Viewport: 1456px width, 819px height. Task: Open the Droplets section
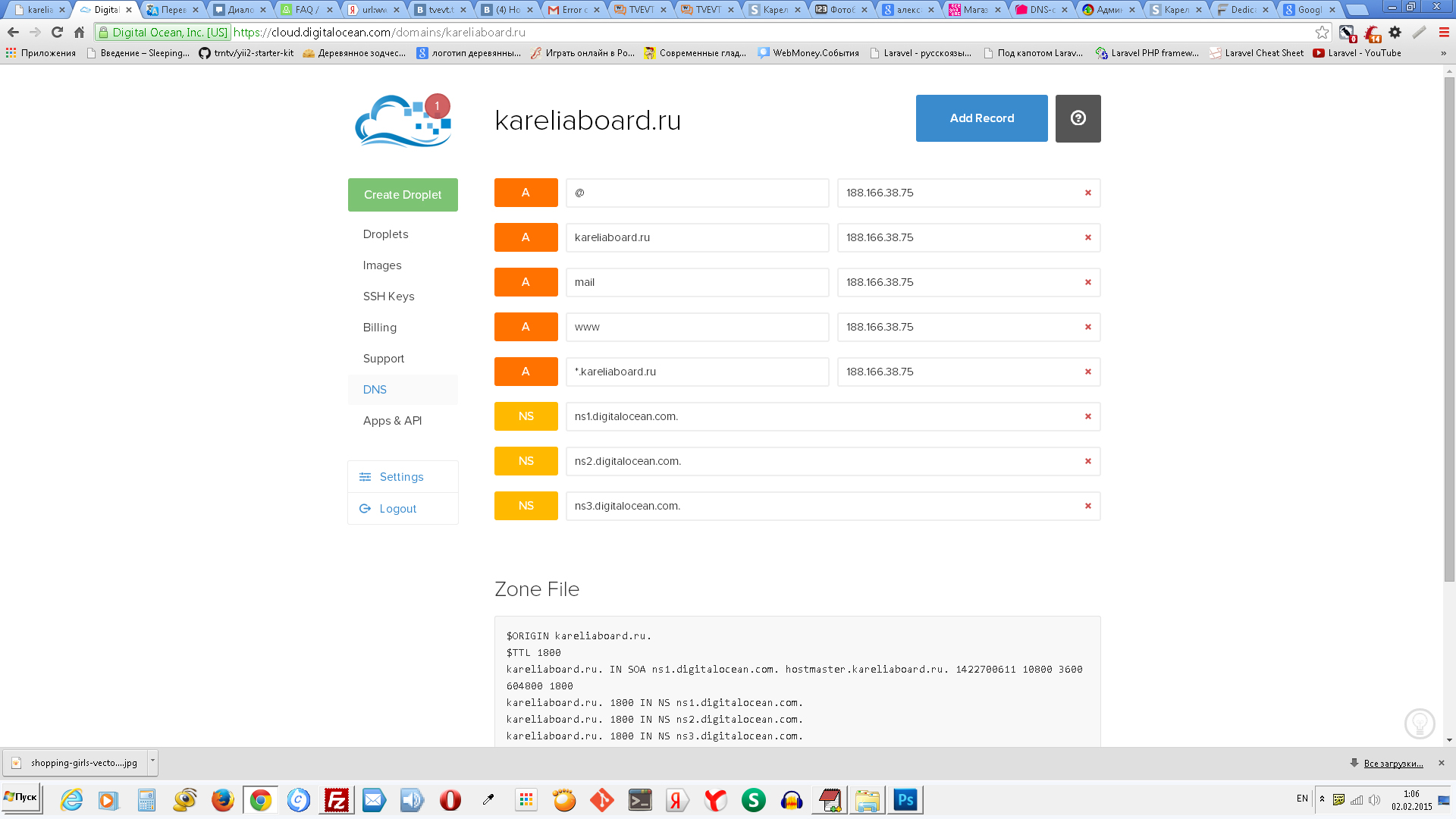point(385,234)
